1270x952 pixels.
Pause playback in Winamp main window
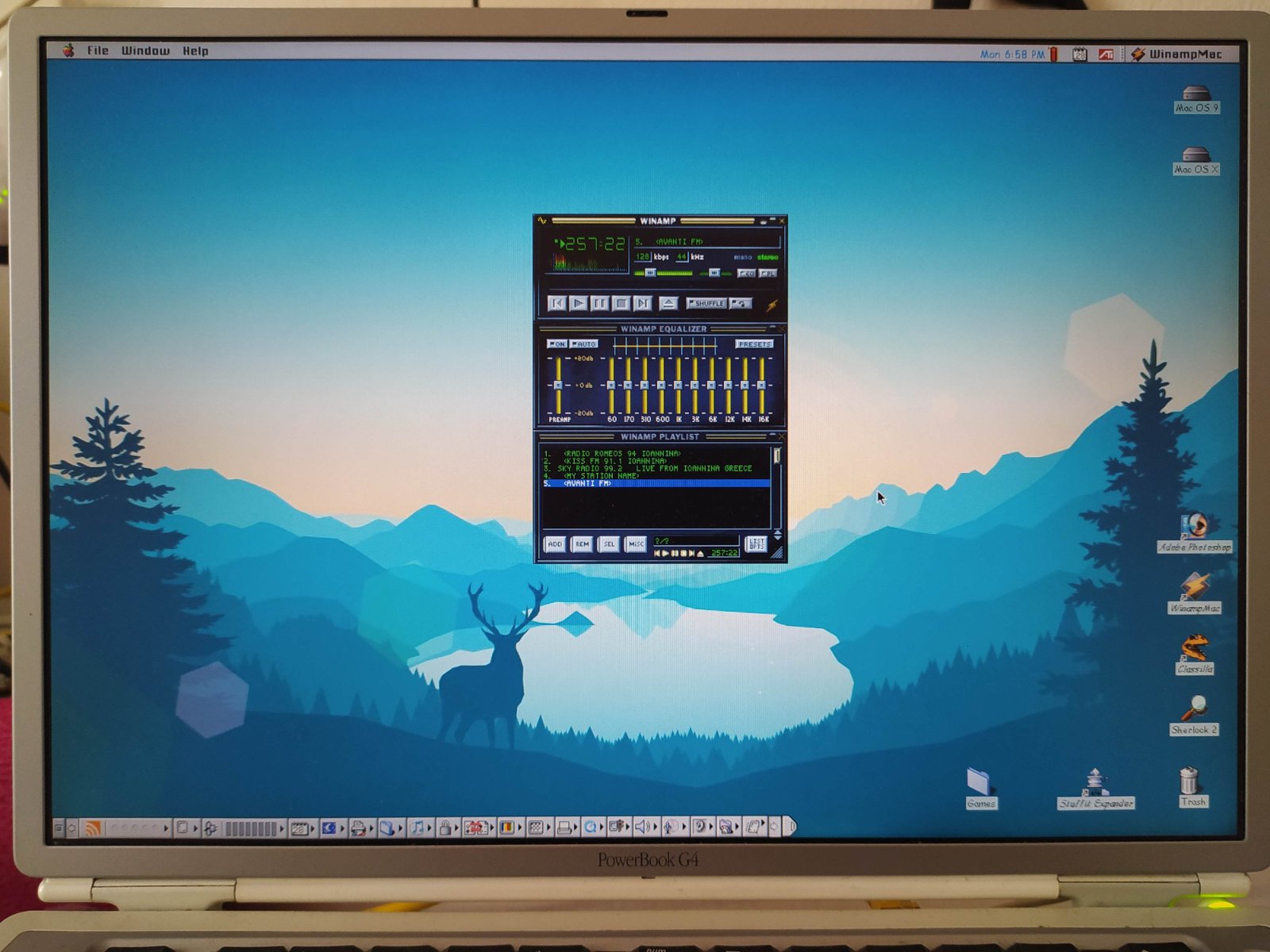[x=600, y=303]
